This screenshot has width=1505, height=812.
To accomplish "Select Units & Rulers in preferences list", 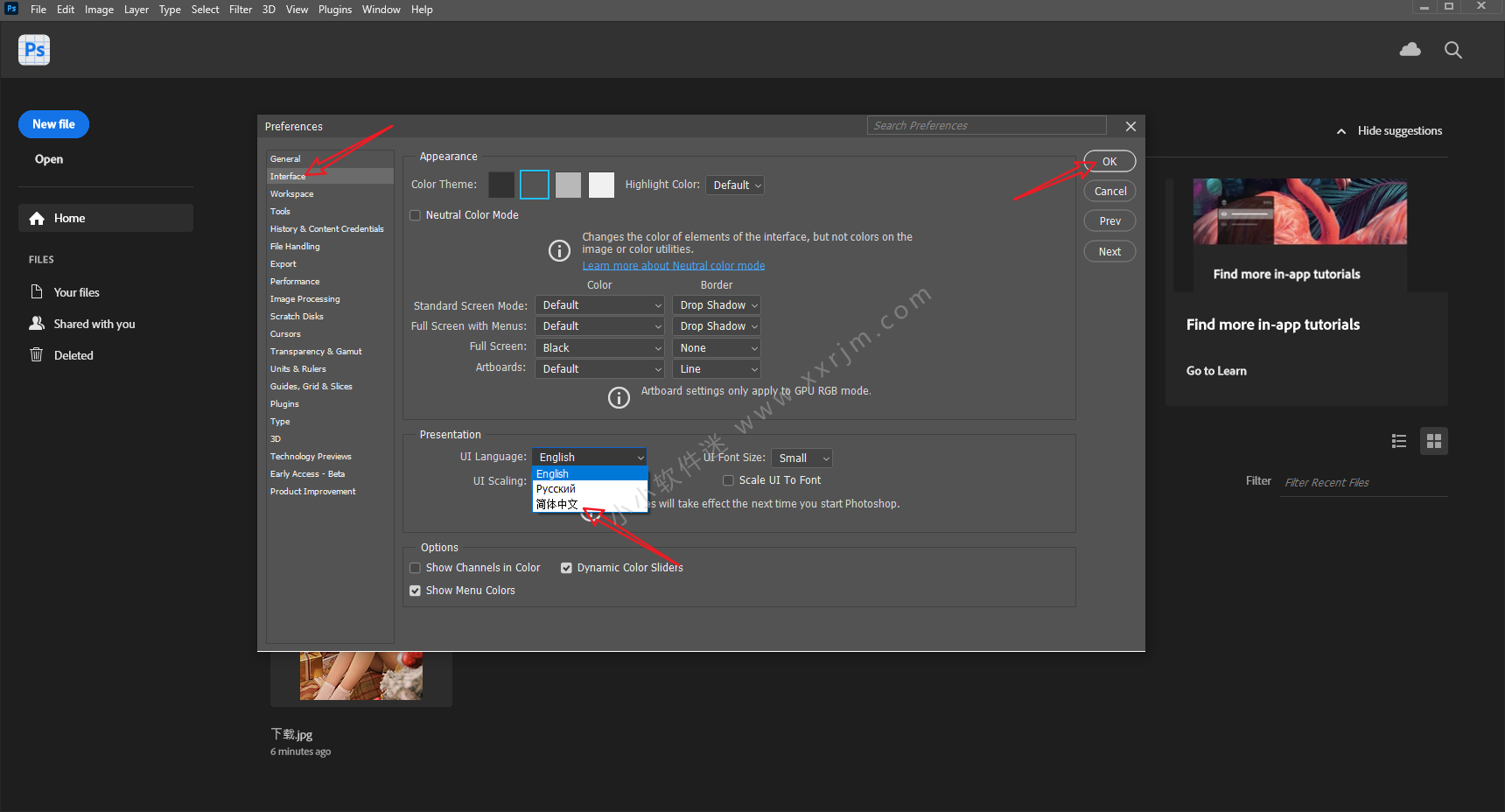I will click(x=330, y=369).
